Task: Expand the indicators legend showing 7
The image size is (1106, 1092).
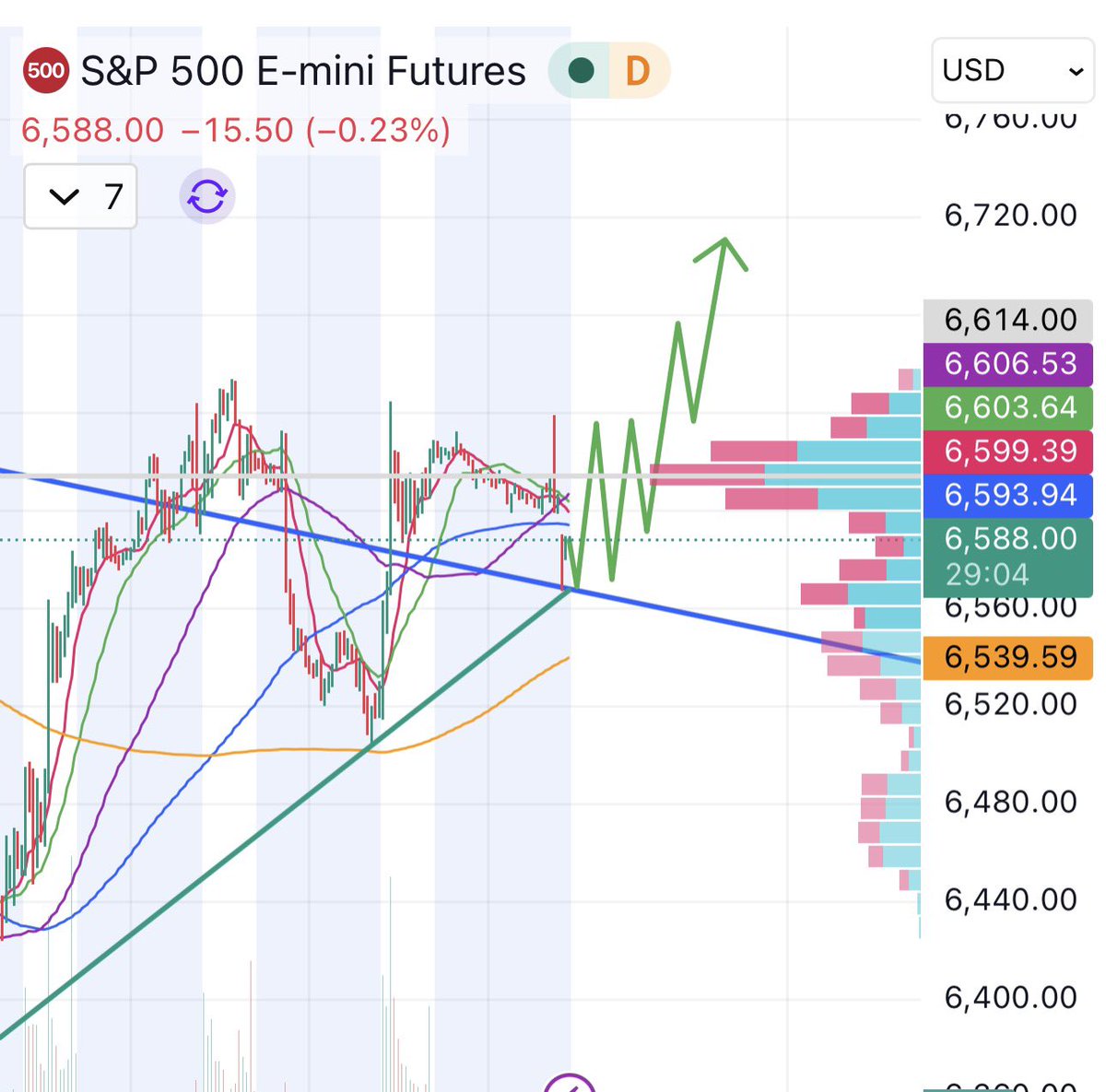Action: pyautogui.click(x=80, y=196)
